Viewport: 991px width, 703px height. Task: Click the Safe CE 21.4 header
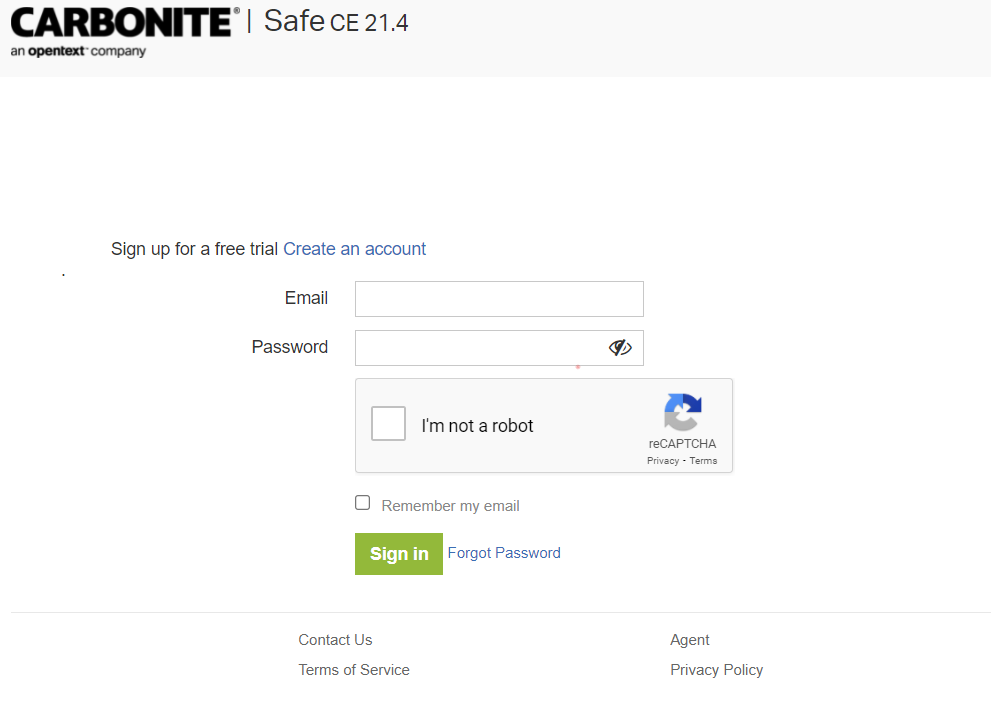tap(334, 21)
